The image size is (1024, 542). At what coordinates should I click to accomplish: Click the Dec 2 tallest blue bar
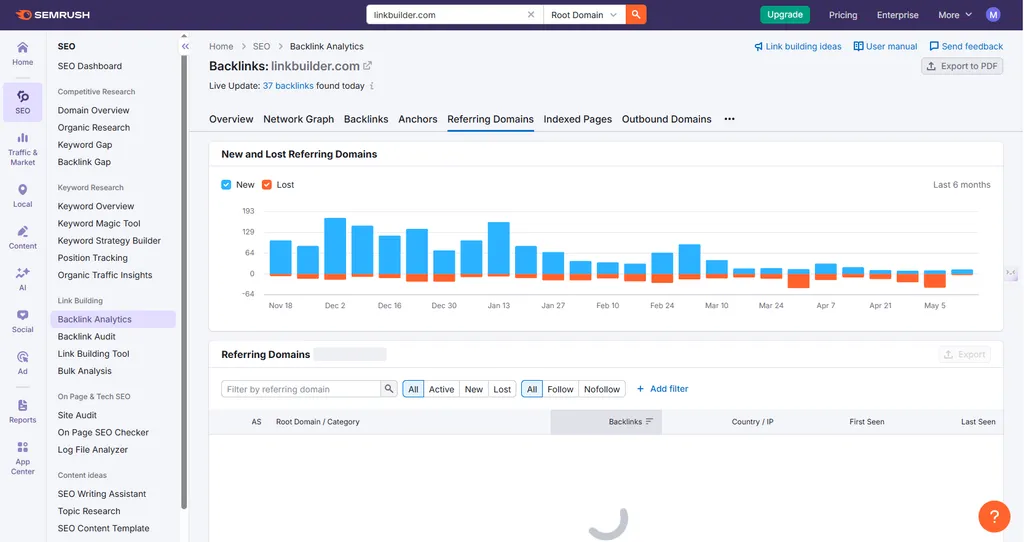pyautogui.click(x=335, y=246)
